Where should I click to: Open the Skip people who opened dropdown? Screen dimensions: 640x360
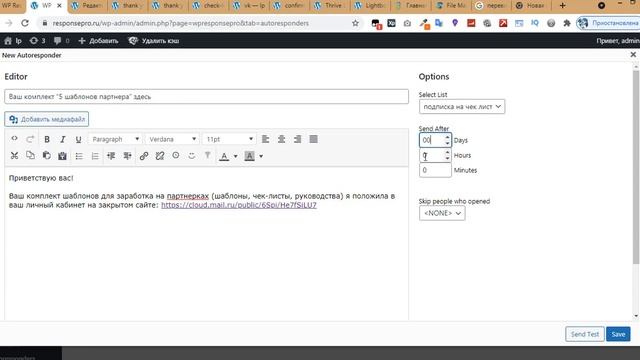pyautogui.click(x=442, y=213)
